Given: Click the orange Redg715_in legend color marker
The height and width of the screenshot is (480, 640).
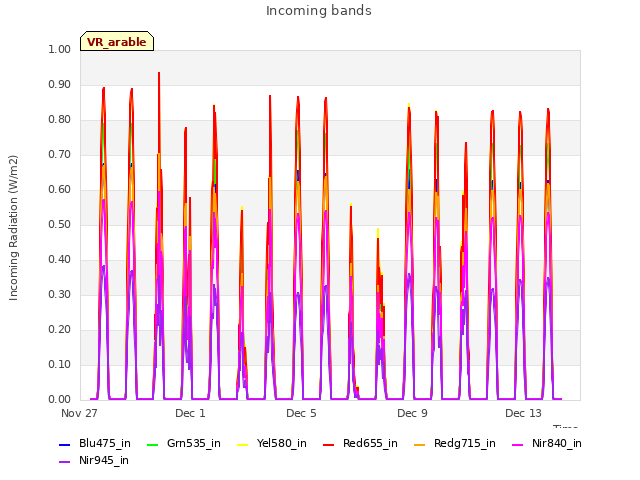Looking at the screenshot, I should [419, 444].
